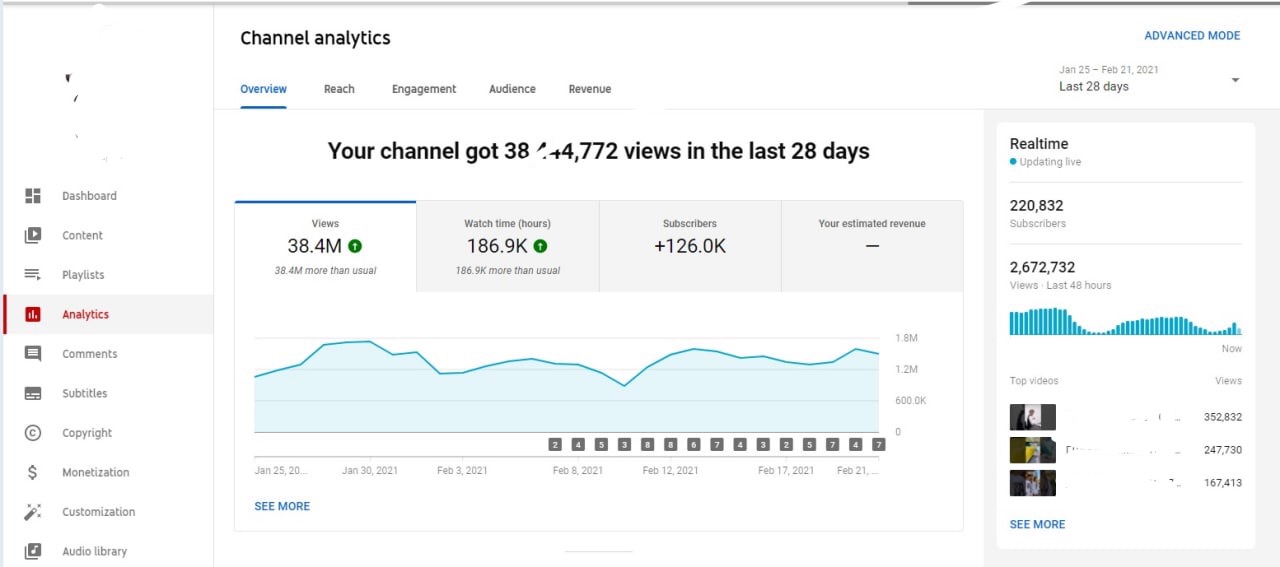
Task: Select the Subscribers metric card
Action: pyautogui.click(x=689, y=246)
